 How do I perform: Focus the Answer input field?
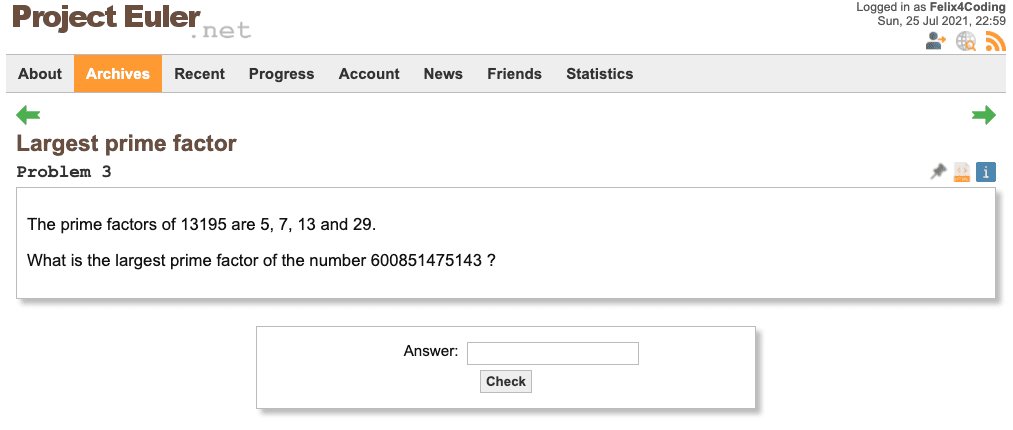point(552,353)
